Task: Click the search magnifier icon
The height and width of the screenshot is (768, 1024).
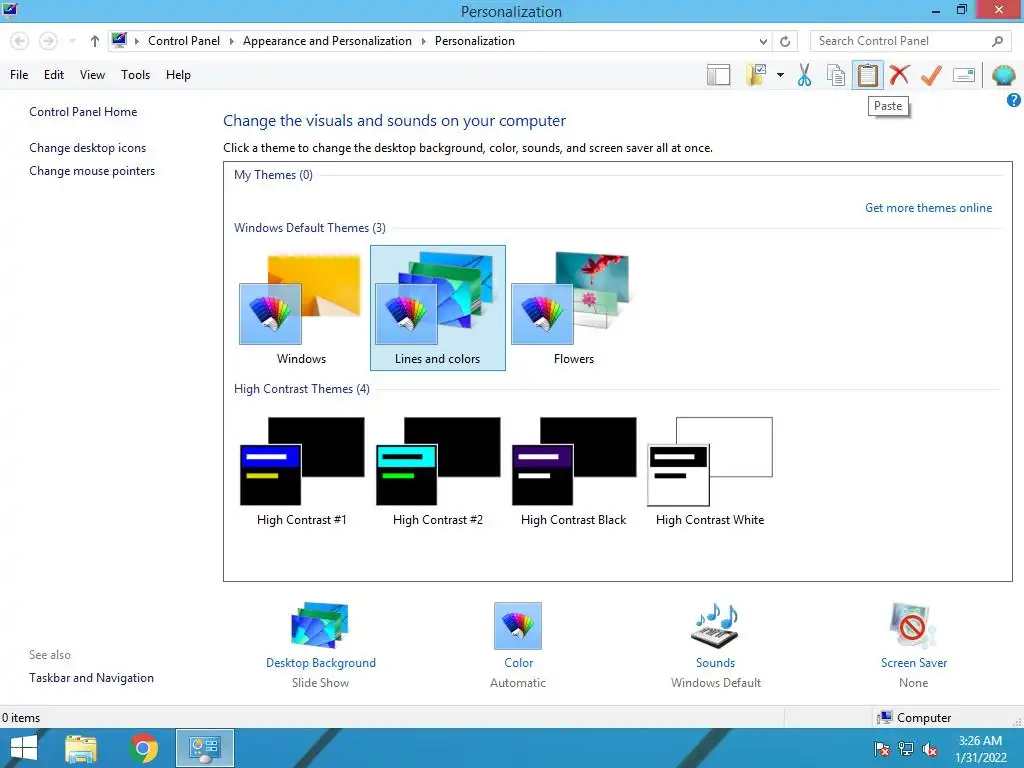Action: (x=997, y=41)
